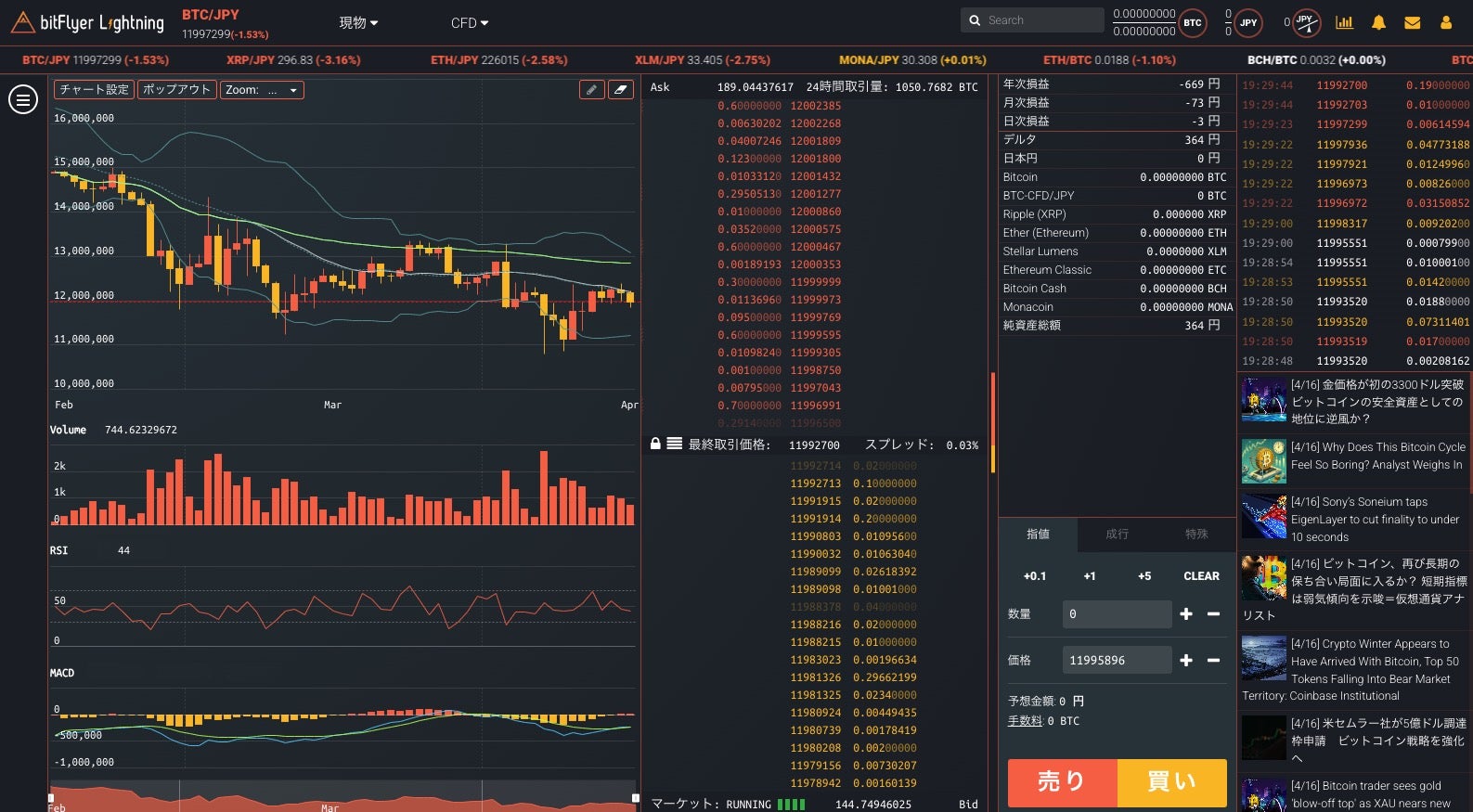Open news about 金価格が初の3300ドル突破
This screenshot has height=812, width=1473.
point(1355,401)
